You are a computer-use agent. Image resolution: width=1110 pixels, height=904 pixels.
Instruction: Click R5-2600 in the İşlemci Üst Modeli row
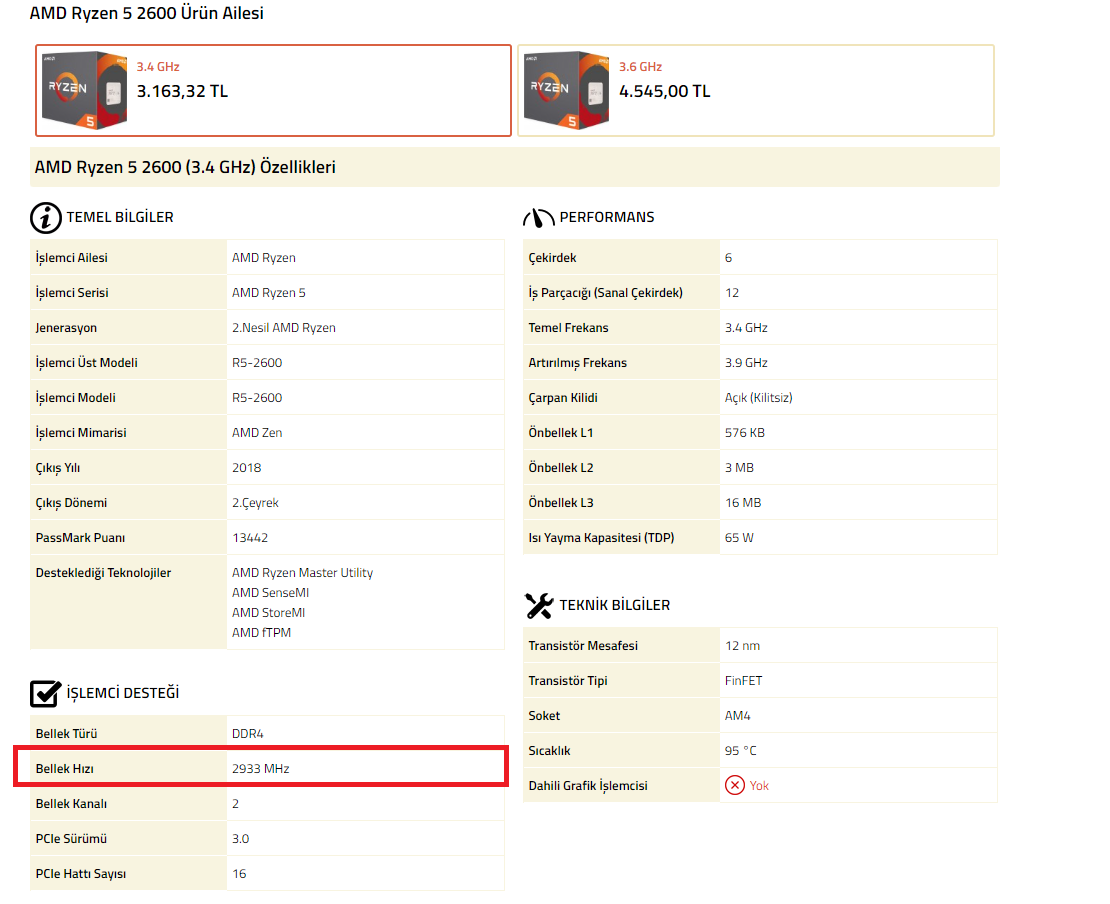click(x=256, y=362)
